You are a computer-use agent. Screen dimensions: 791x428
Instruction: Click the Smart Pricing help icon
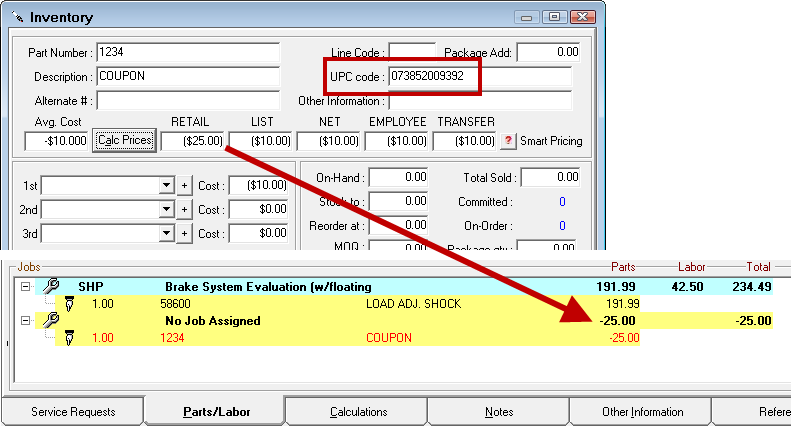[507, 141]
